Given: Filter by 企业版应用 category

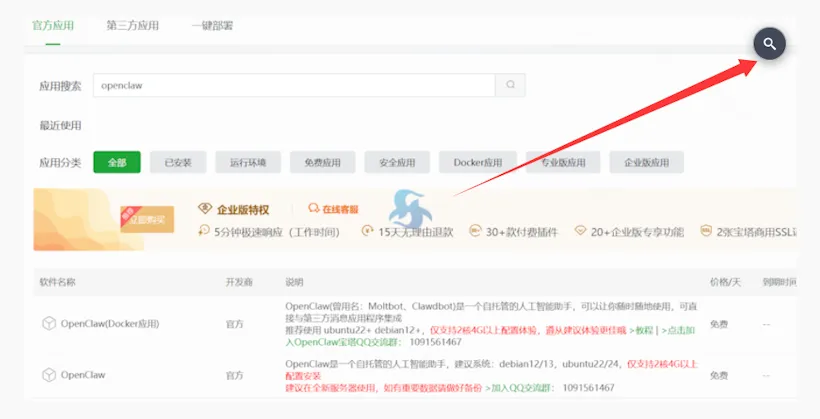Looking at the screenshot, I should pos(646,162).
